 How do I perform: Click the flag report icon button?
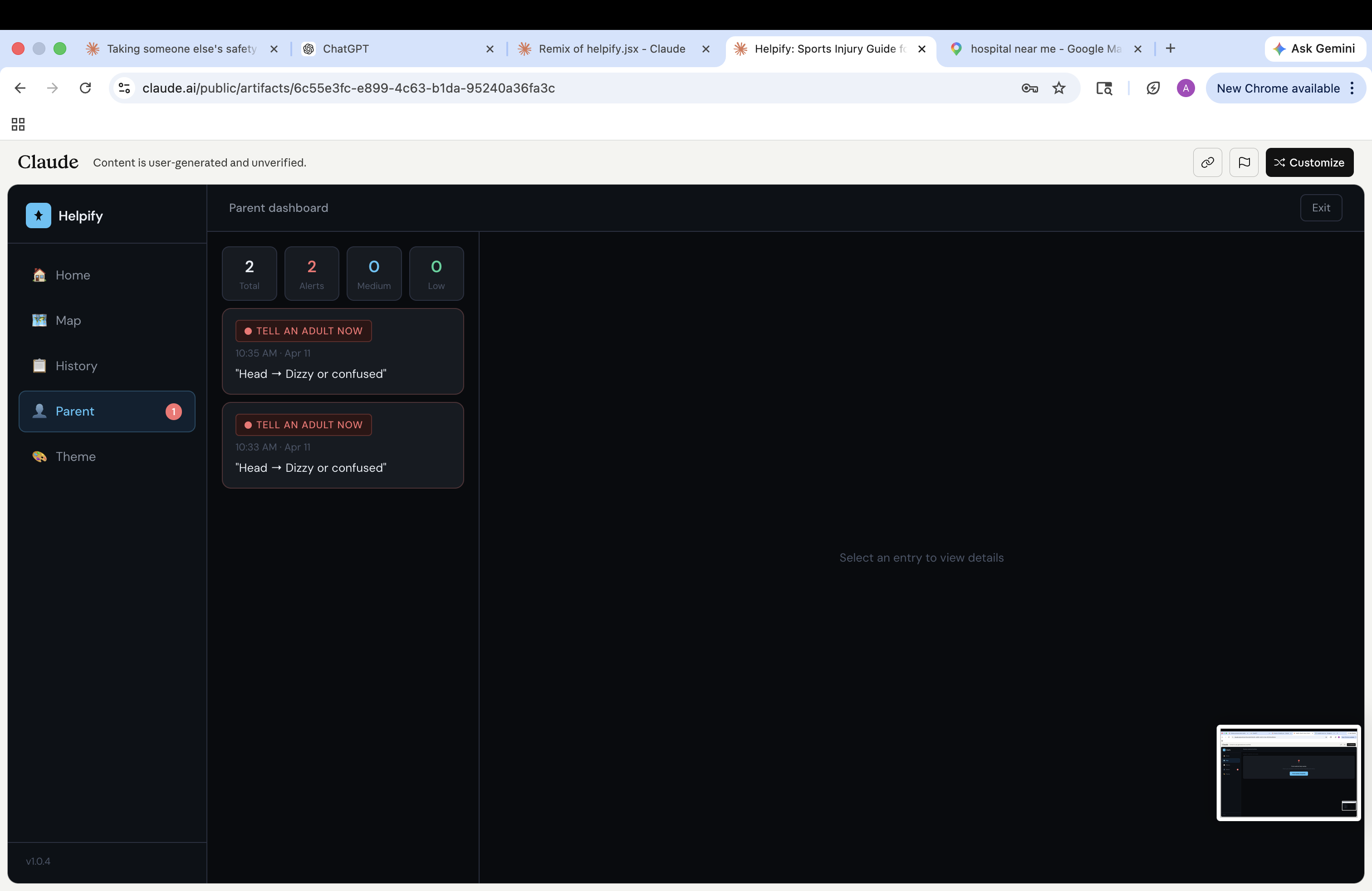click(1244, 162)
